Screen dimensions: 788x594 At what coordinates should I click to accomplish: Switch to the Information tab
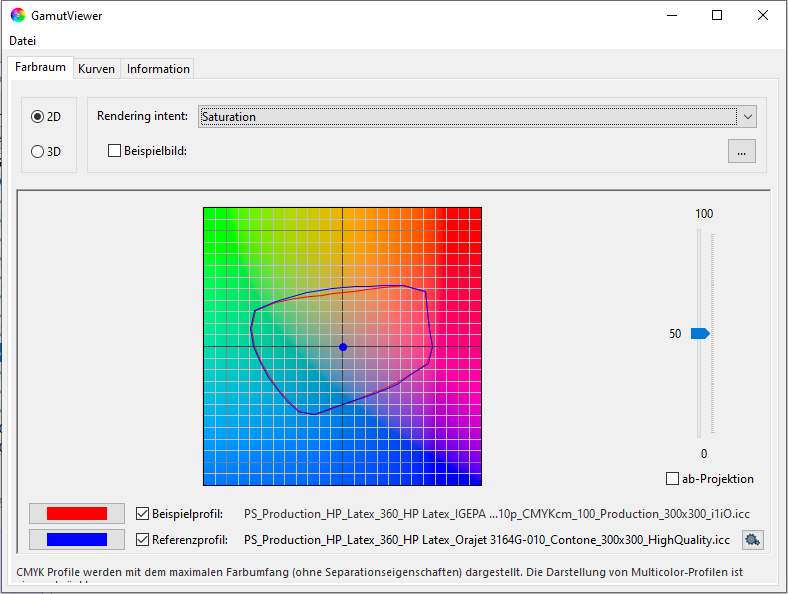[158, 69]
